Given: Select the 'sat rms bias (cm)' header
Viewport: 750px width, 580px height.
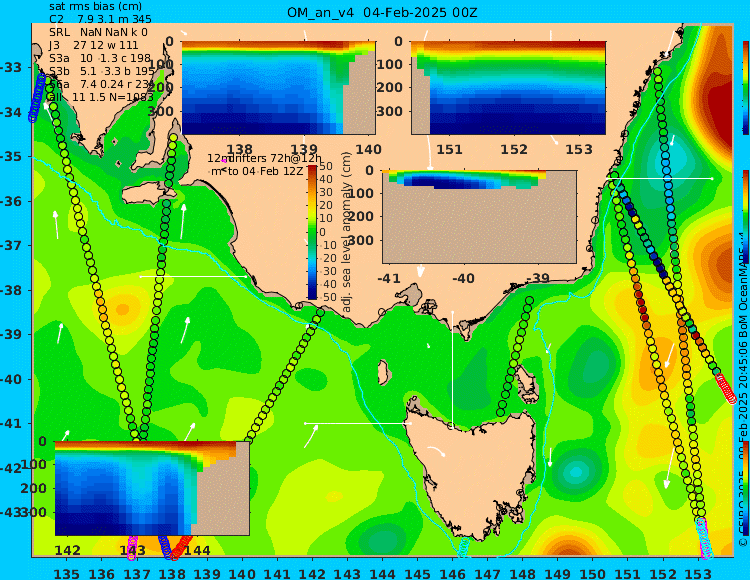Looking at the screenshot, I should tap(95, 6).
